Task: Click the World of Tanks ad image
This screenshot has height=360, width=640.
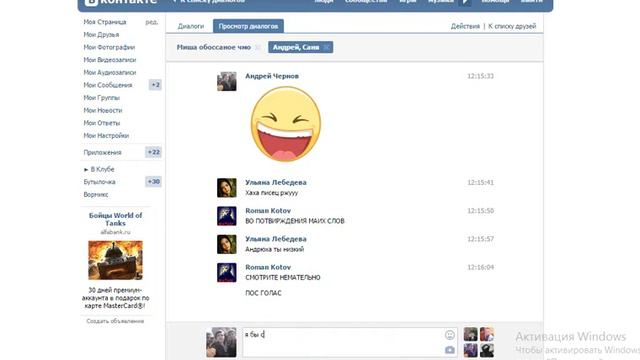Action: [116, 260]
